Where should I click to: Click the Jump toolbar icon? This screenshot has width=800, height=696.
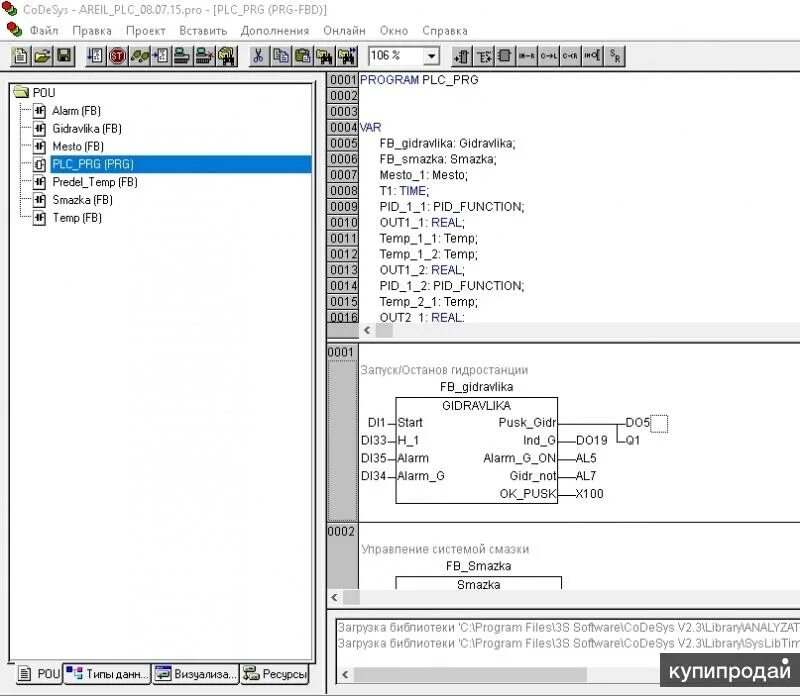[549, 56]
